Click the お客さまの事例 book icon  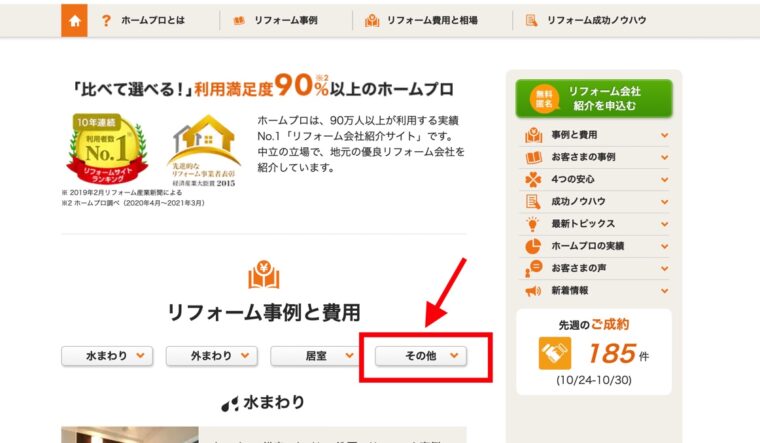tap(533, 158)
